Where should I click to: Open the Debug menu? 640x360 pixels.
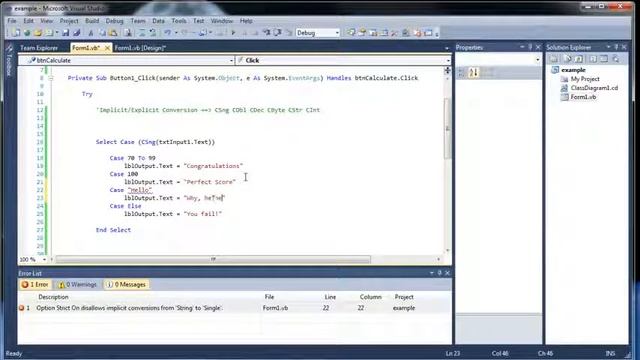114,20
